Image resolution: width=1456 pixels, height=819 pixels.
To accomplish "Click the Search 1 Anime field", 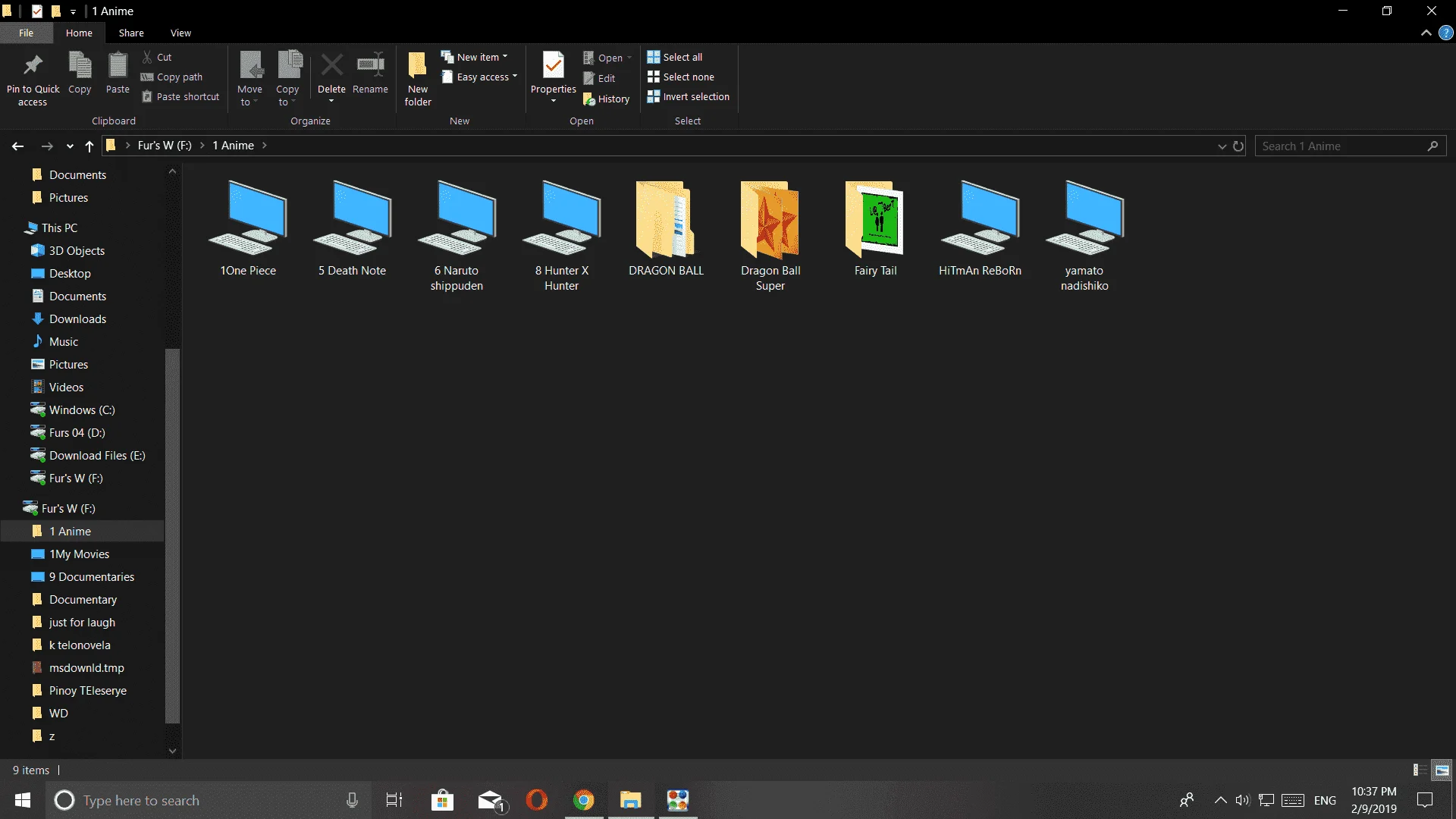I will click(x=1350, y=146).
